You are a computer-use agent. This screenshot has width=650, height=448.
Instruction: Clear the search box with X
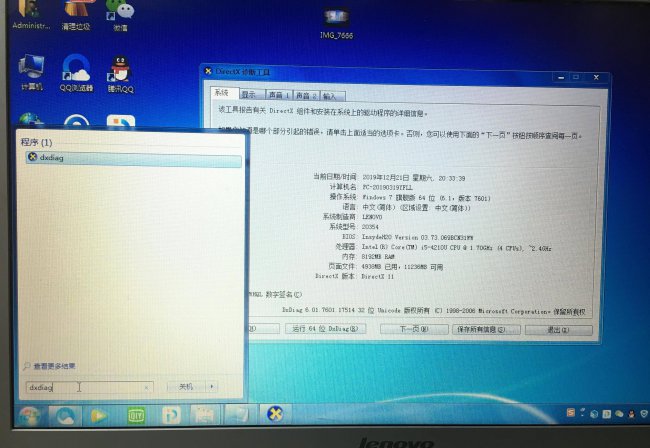pyautogui.click(x=146, y=387)
